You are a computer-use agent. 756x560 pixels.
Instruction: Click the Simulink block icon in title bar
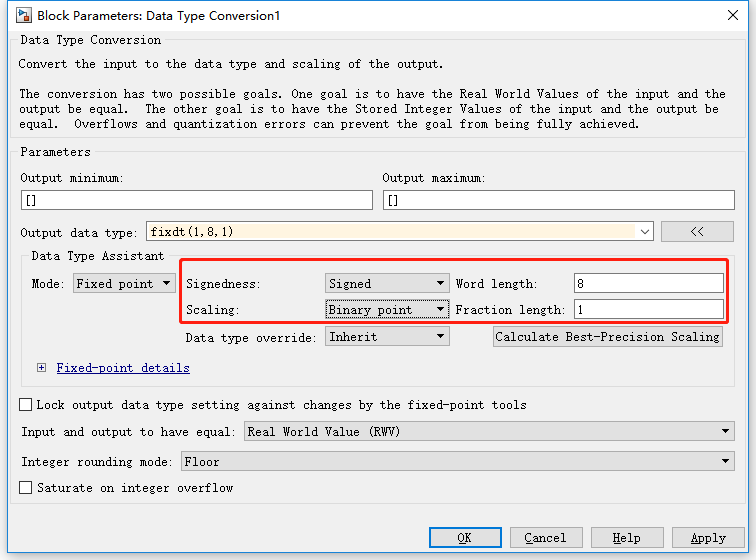pos(24,15)
